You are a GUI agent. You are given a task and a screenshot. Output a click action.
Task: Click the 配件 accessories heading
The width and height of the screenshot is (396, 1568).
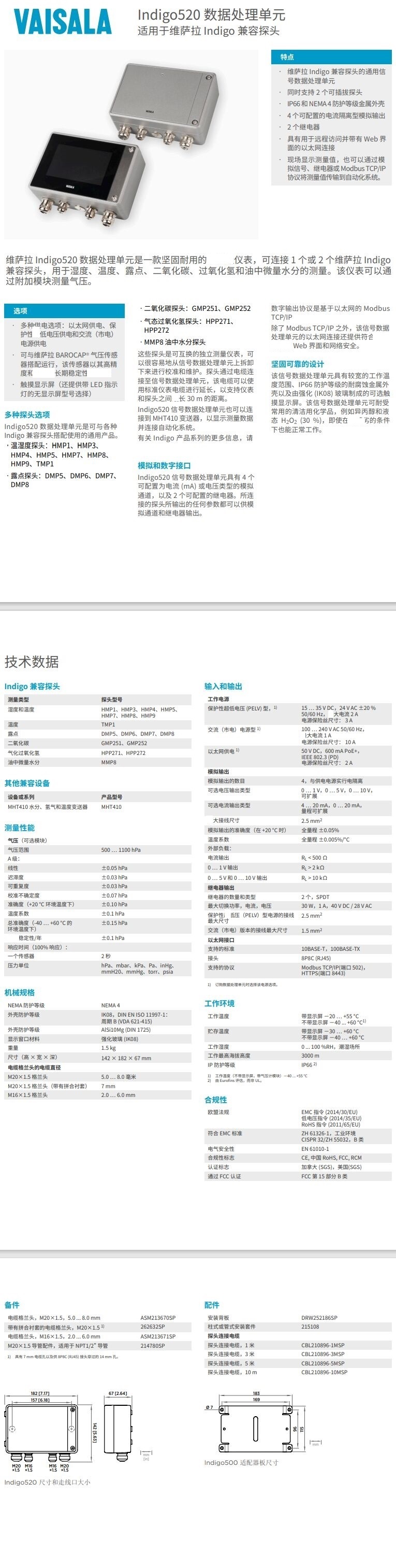coord(212,1304)
